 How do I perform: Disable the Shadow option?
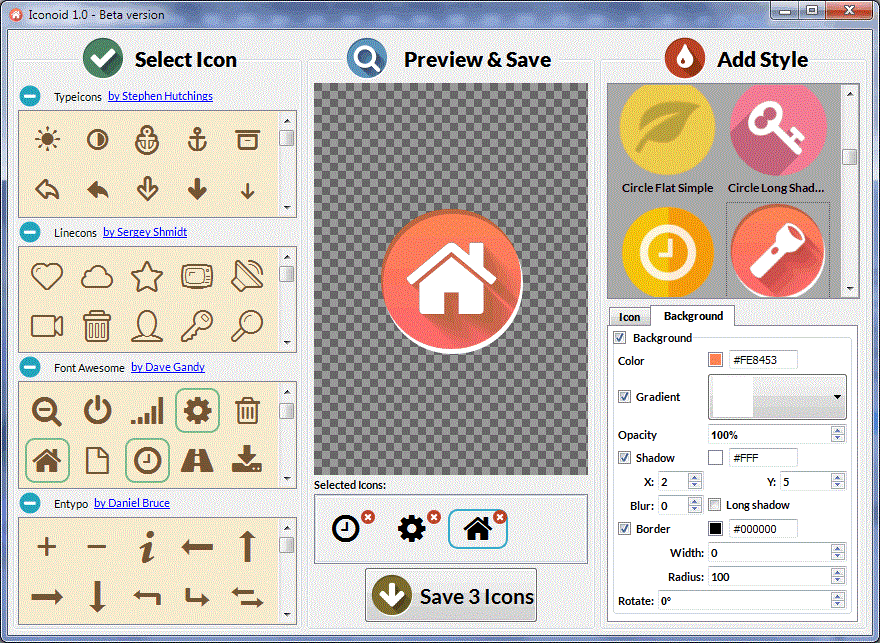tap(624, 457)
